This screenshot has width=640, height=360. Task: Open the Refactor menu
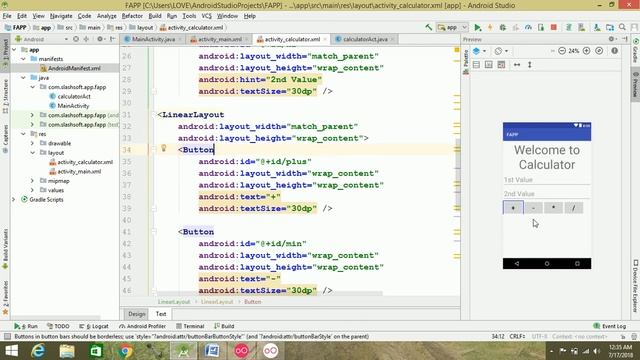tap(132, 16)
